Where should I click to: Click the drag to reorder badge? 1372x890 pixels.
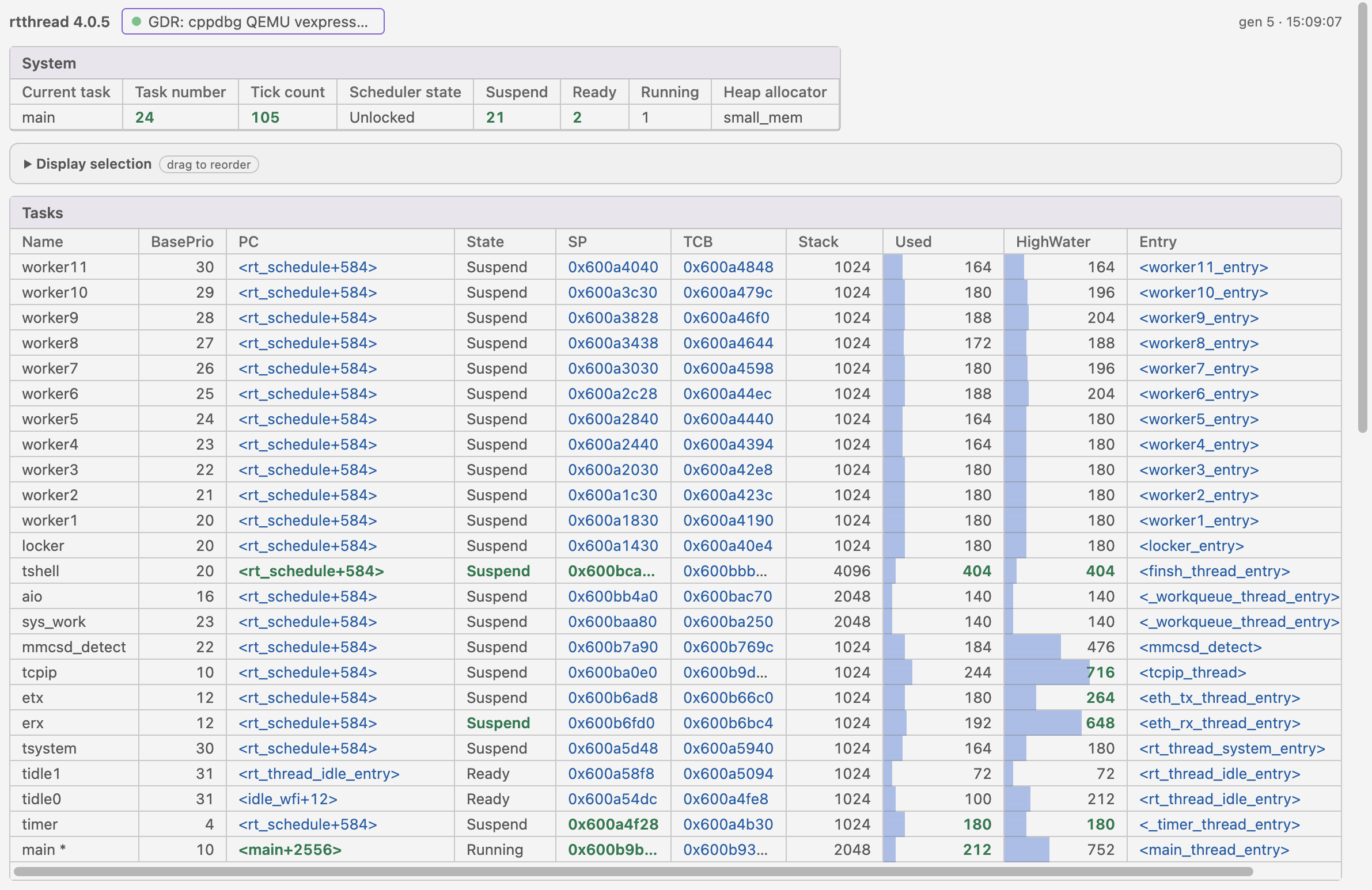209,165
